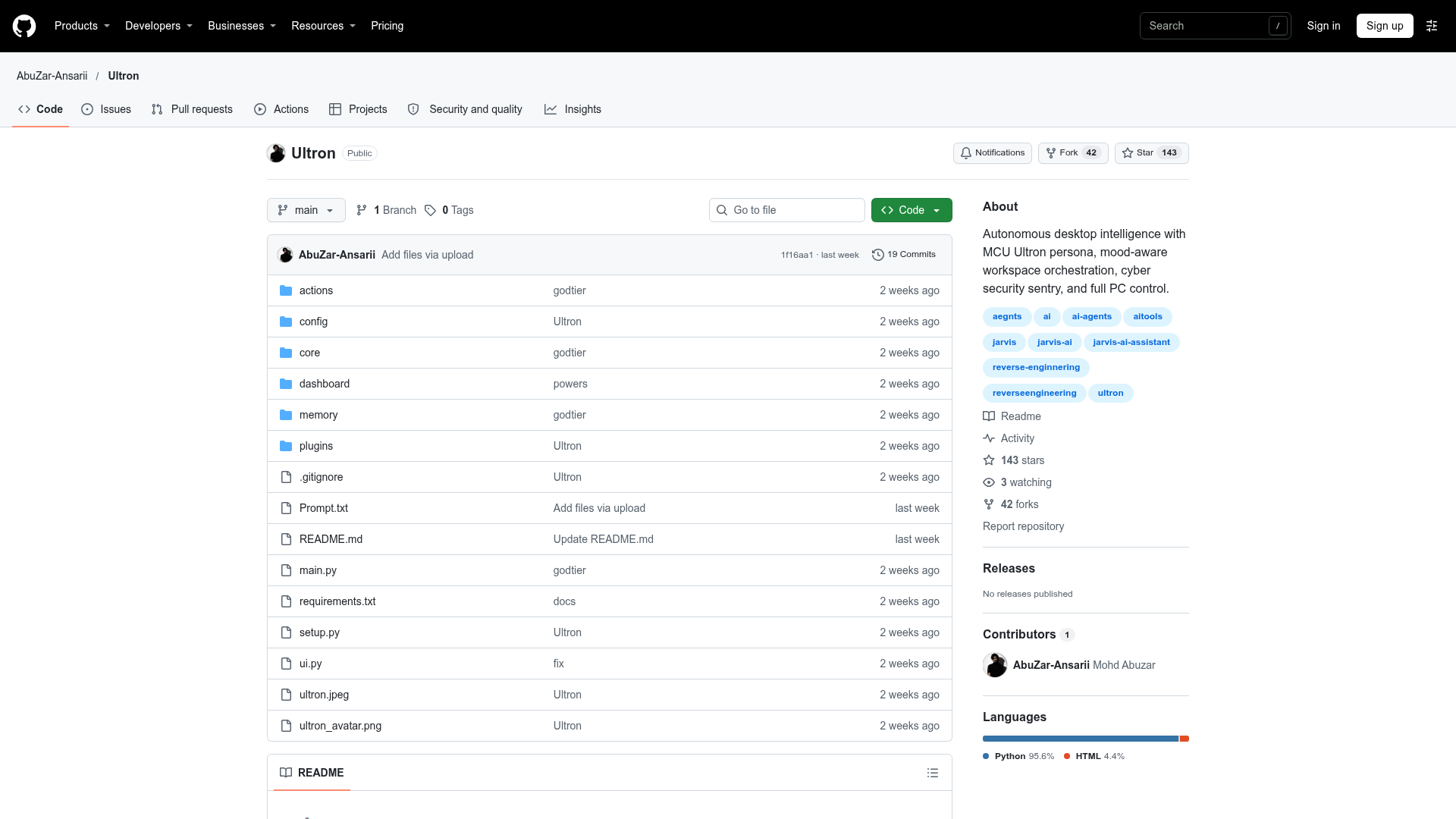This screenshot has width=1456, height=819.
Task: Switch to the Pull requests tab
Action: 192,109
